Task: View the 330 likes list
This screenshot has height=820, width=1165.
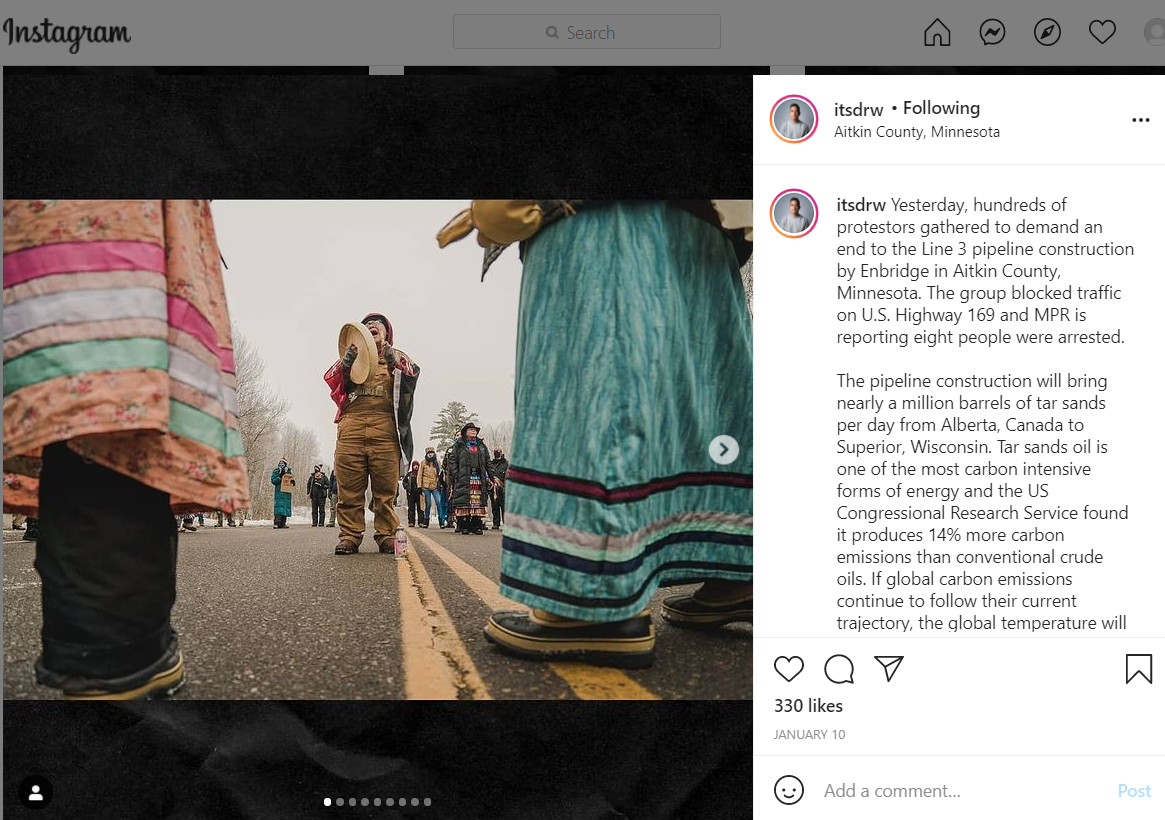Action: [x=808, y=706]
